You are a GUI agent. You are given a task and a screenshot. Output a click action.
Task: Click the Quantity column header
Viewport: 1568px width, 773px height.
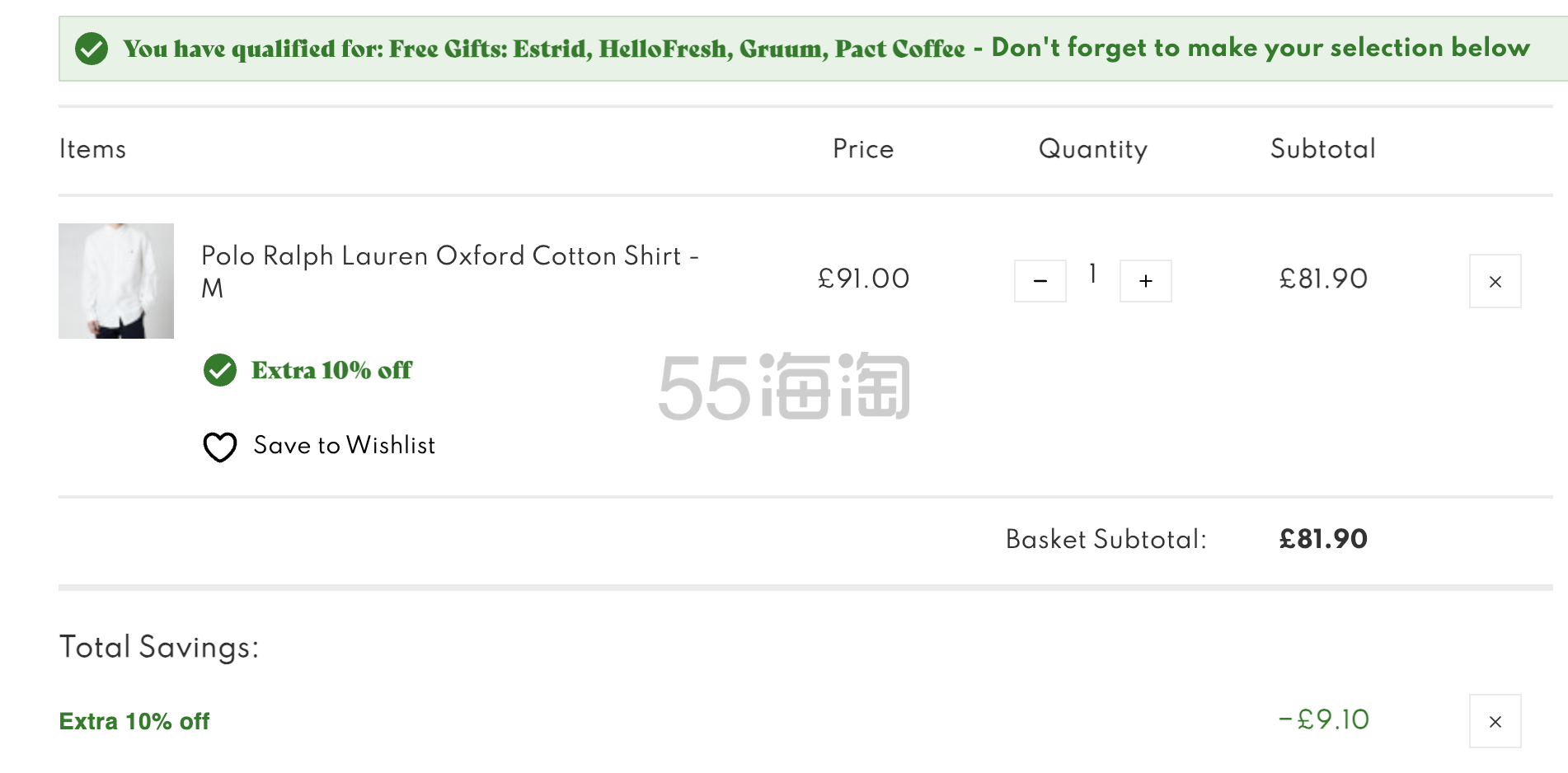(1092, 149)
